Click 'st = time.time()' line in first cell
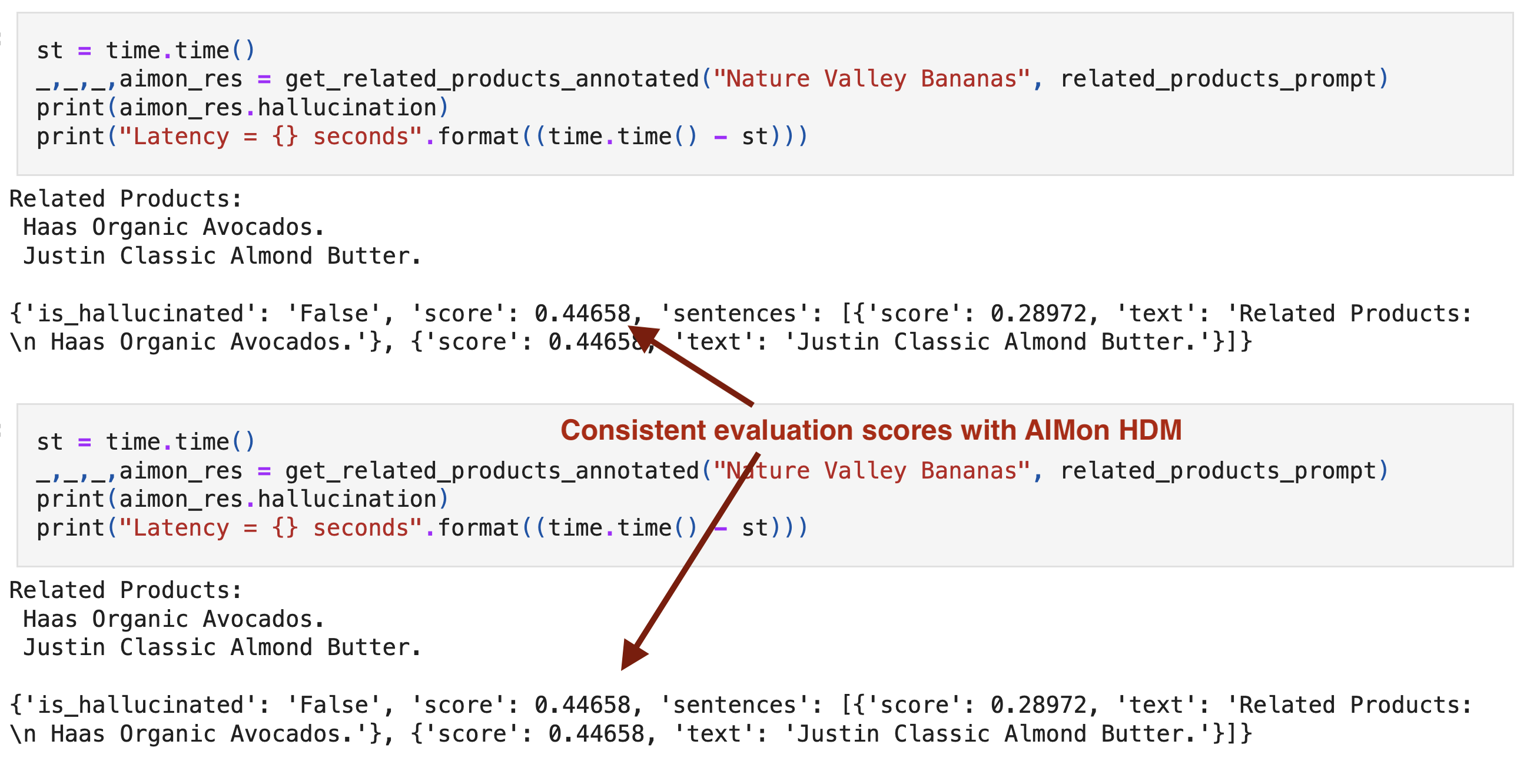This screenshot has height=784, width=1527. tap(145, 51)
